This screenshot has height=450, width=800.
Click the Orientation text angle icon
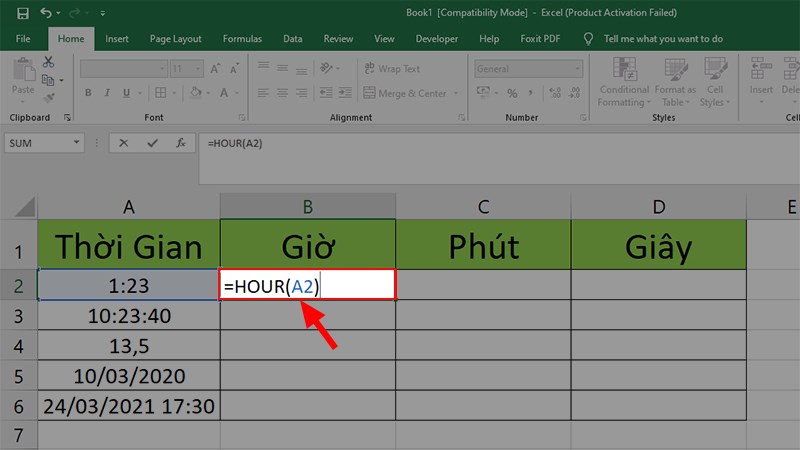327,68
